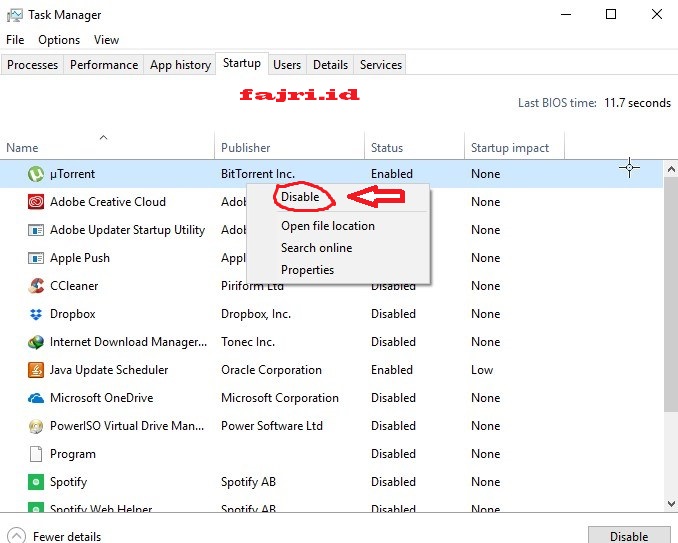Viewport: 678px width, 543px height.
Task: Switch to the Users tab
Action: pos(287,65)
